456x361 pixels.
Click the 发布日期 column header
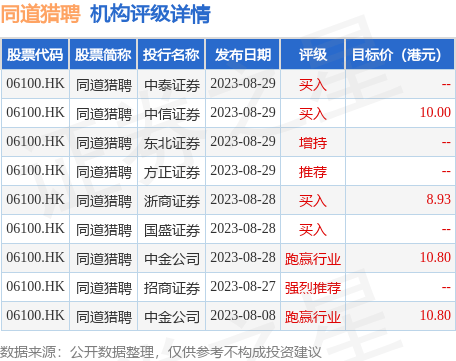click(243, 54)
